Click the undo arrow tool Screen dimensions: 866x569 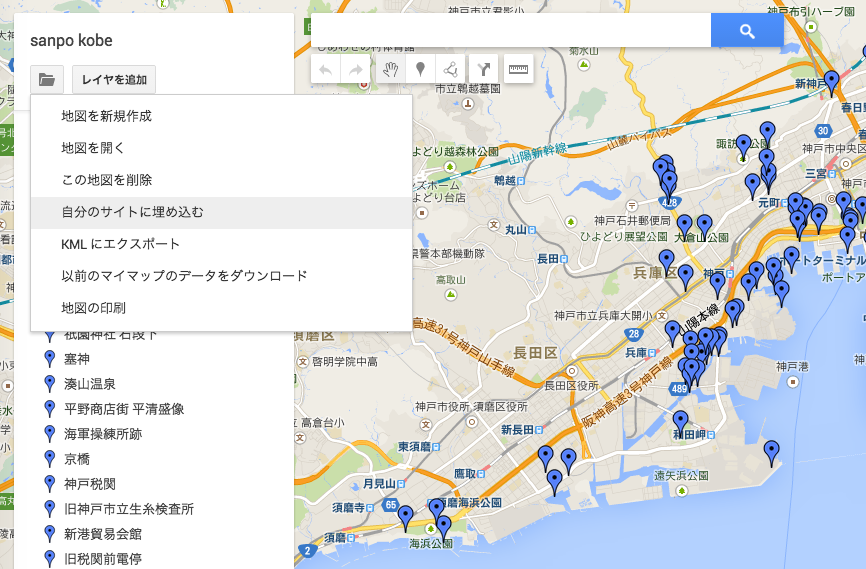pyautogui.click(x=326, y=69)
